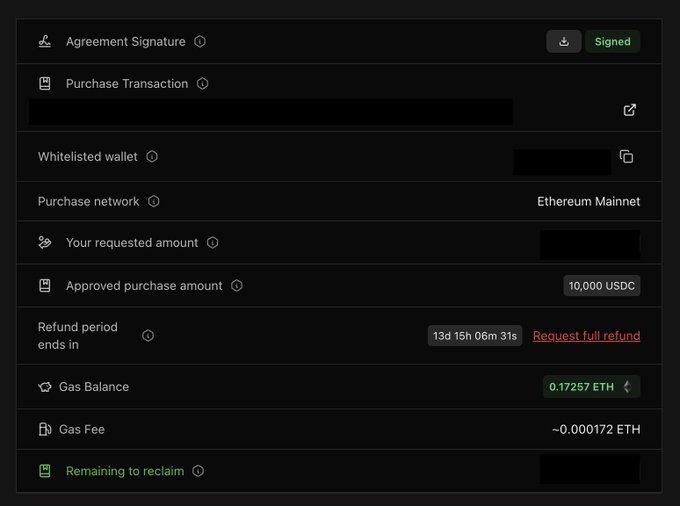
Task: Open purchase transaction in external explorer
Action: point(630,110)
